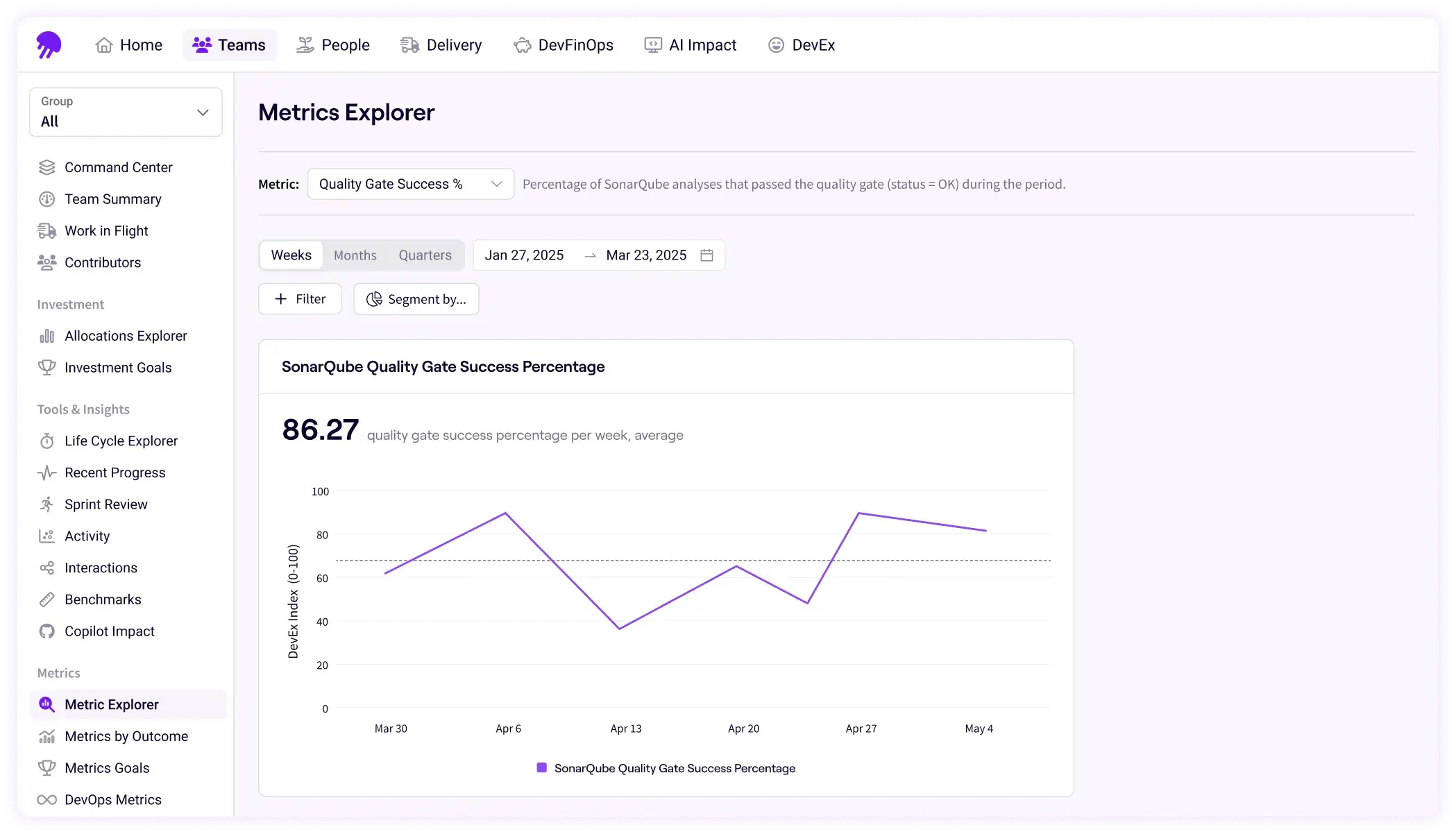Open Command Center layers icon
Image resolution: width=1456 pixels, height=834 pixels.
pyautogui.click(x=46, y=167)
